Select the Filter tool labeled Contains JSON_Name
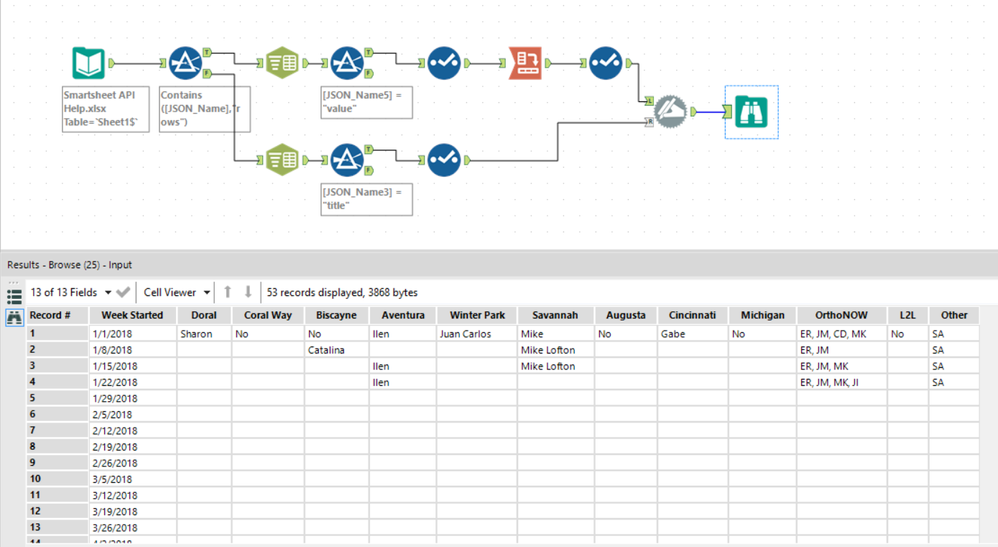This screenshot has width=998, height=547. pos(185,63)
